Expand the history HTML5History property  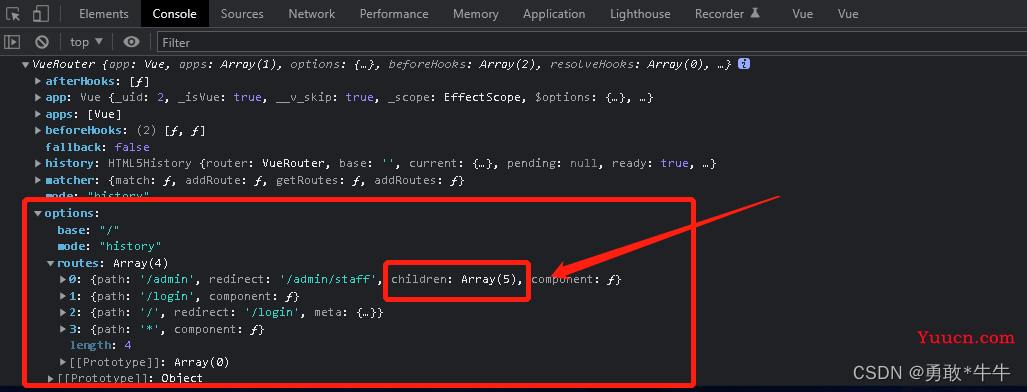point(38,163)
